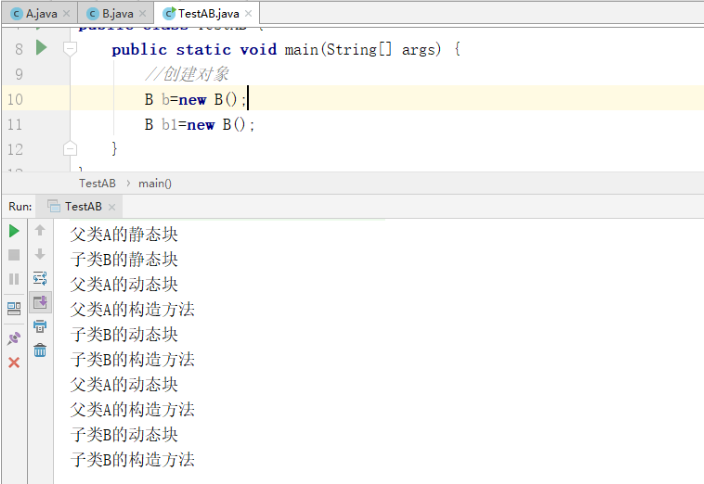Viewport: 704px width, 484px height.
Task: Print the console output
Action: 40,326
